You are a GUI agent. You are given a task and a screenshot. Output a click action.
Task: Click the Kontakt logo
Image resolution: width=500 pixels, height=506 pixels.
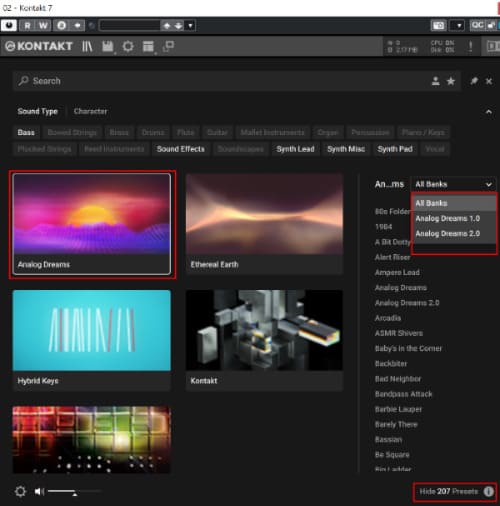click(39, 46)
